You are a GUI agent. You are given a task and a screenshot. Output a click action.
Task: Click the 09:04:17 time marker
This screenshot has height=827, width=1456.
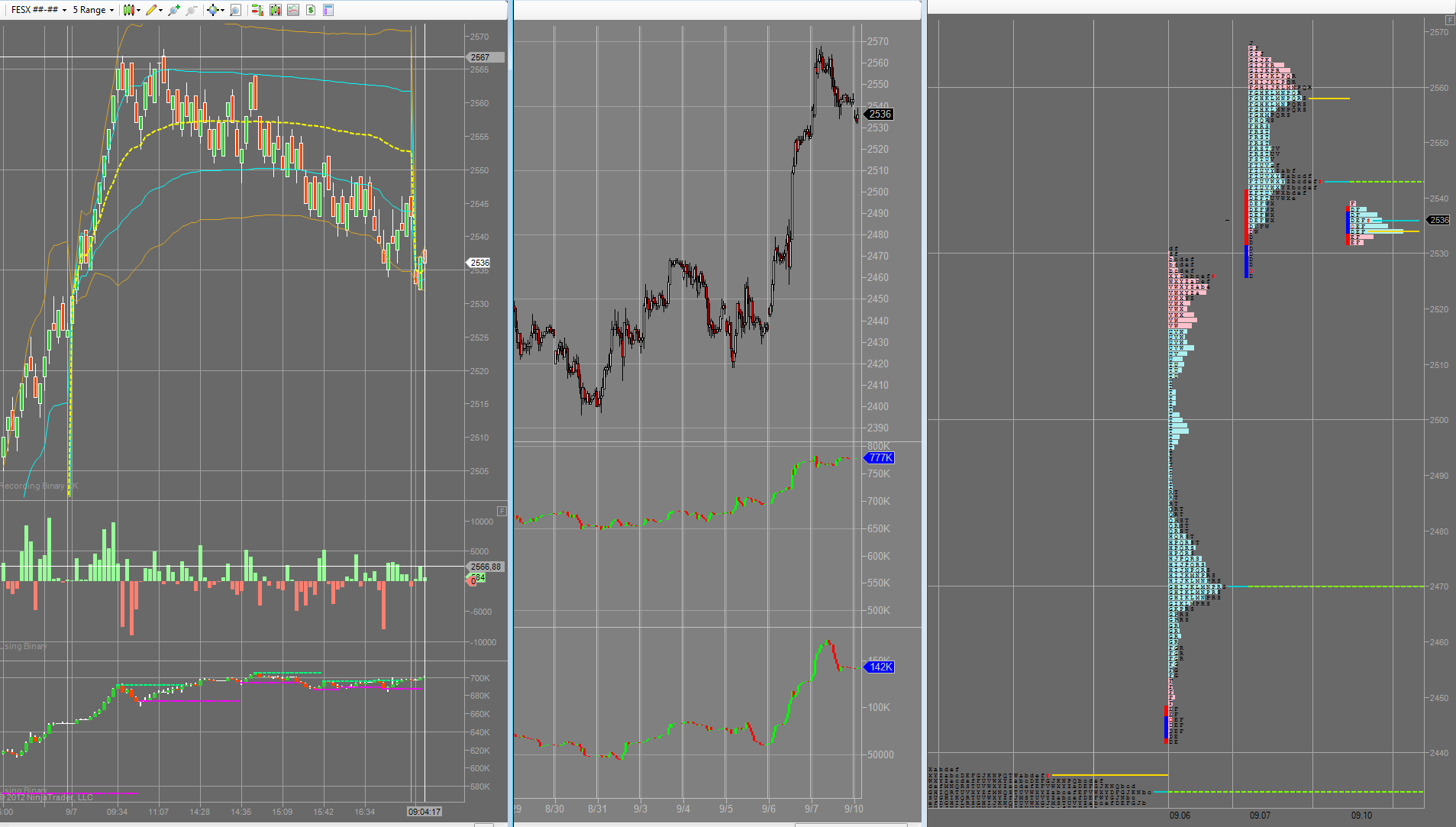(425, 812)
